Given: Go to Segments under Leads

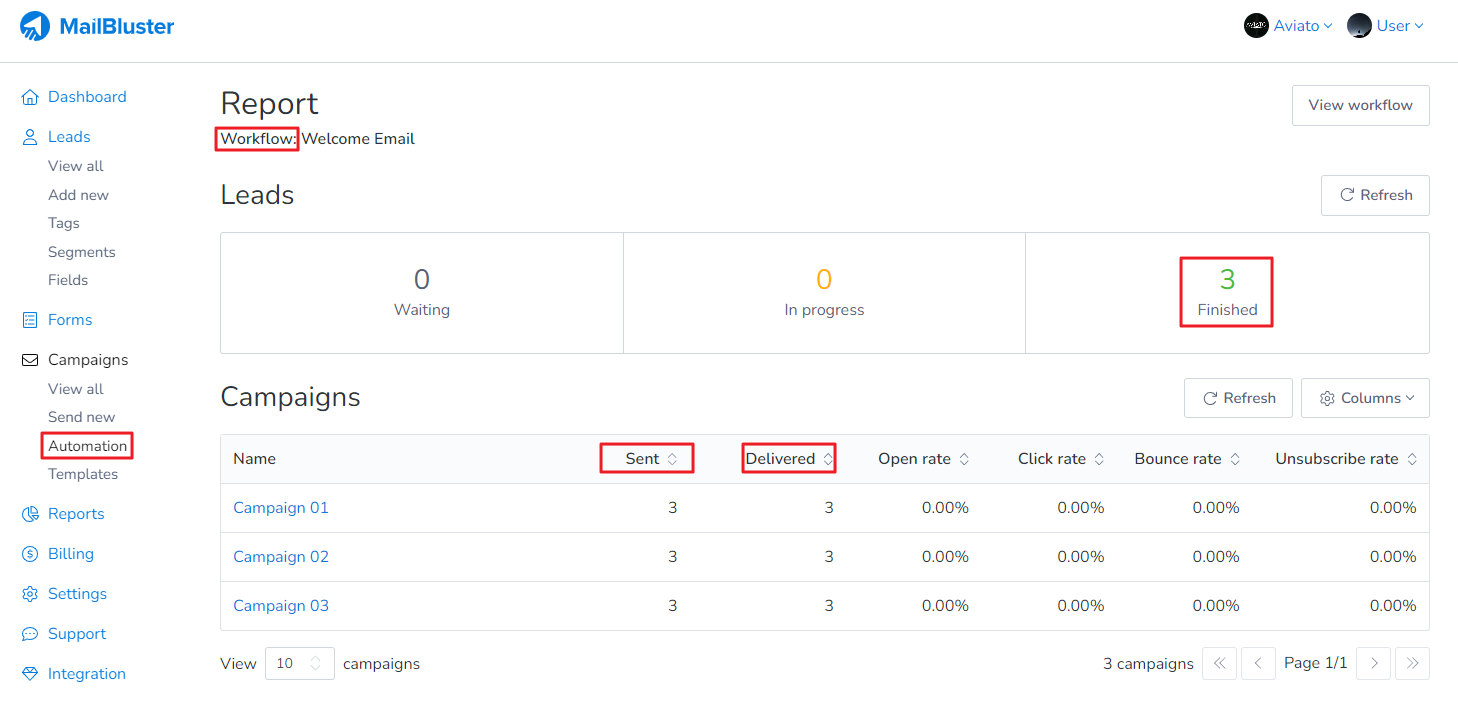Looking at the screenshot, I should [82, 252].
